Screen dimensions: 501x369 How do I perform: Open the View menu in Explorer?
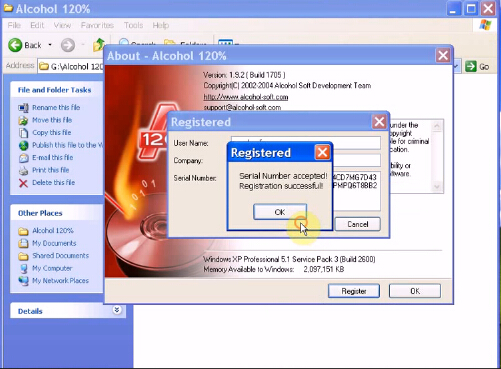[x=62, y=25]
